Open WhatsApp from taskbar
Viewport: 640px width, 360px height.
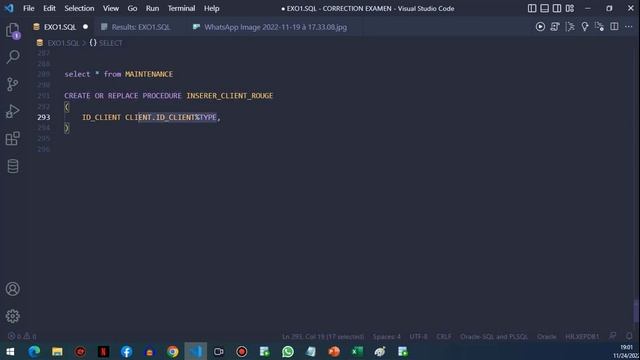point(288,351)
